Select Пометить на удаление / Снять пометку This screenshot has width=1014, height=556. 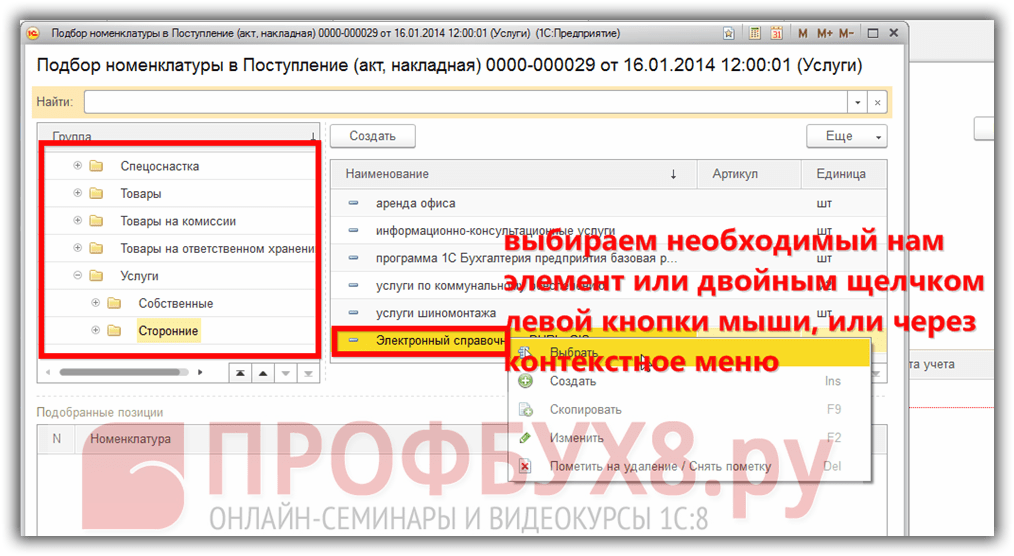[660, 466]
